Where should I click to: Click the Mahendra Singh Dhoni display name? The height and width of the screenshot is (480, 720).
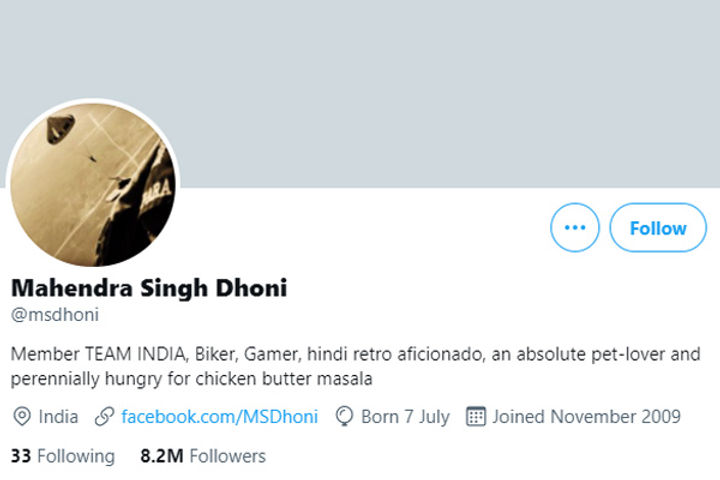click(149, 289)
